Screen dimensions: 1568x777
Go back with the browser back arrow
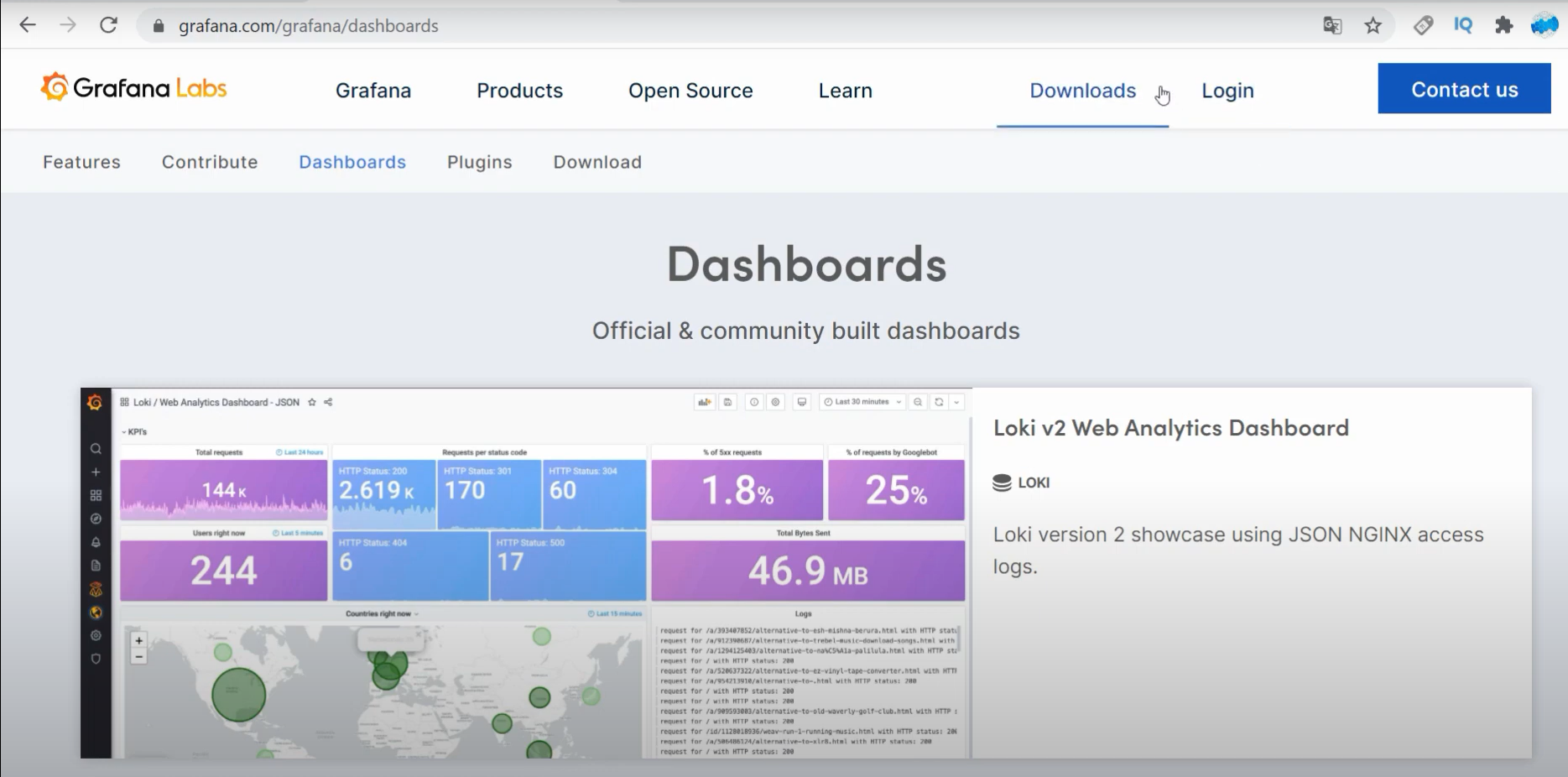click(28, 25)
